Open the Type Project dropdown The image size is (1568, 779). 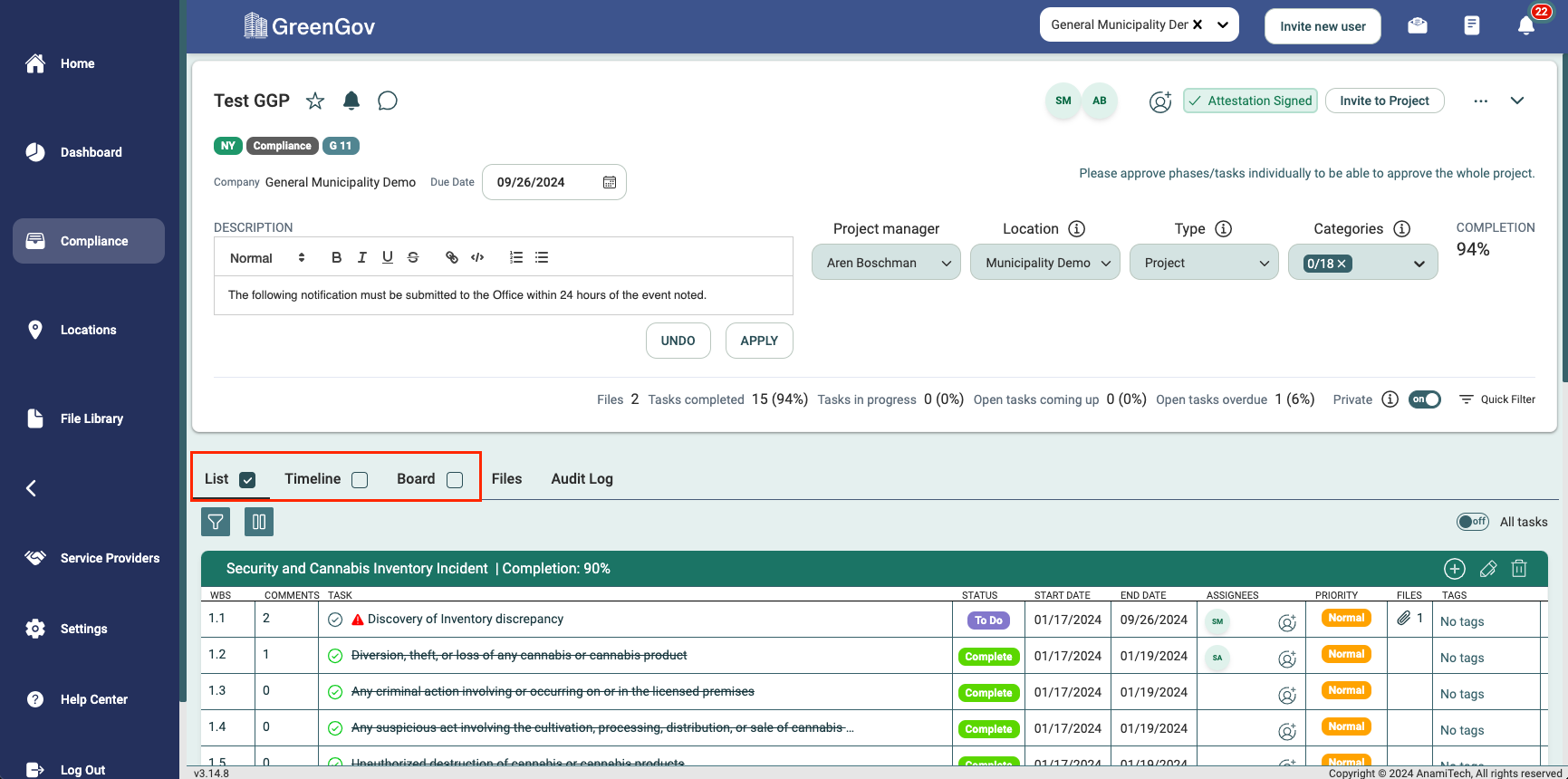(1204, 263)
